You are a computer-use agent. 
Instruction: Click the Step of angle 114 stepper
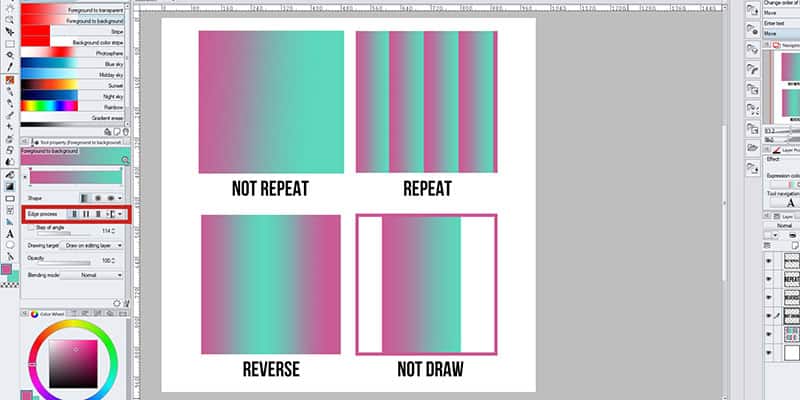(114, 231)
